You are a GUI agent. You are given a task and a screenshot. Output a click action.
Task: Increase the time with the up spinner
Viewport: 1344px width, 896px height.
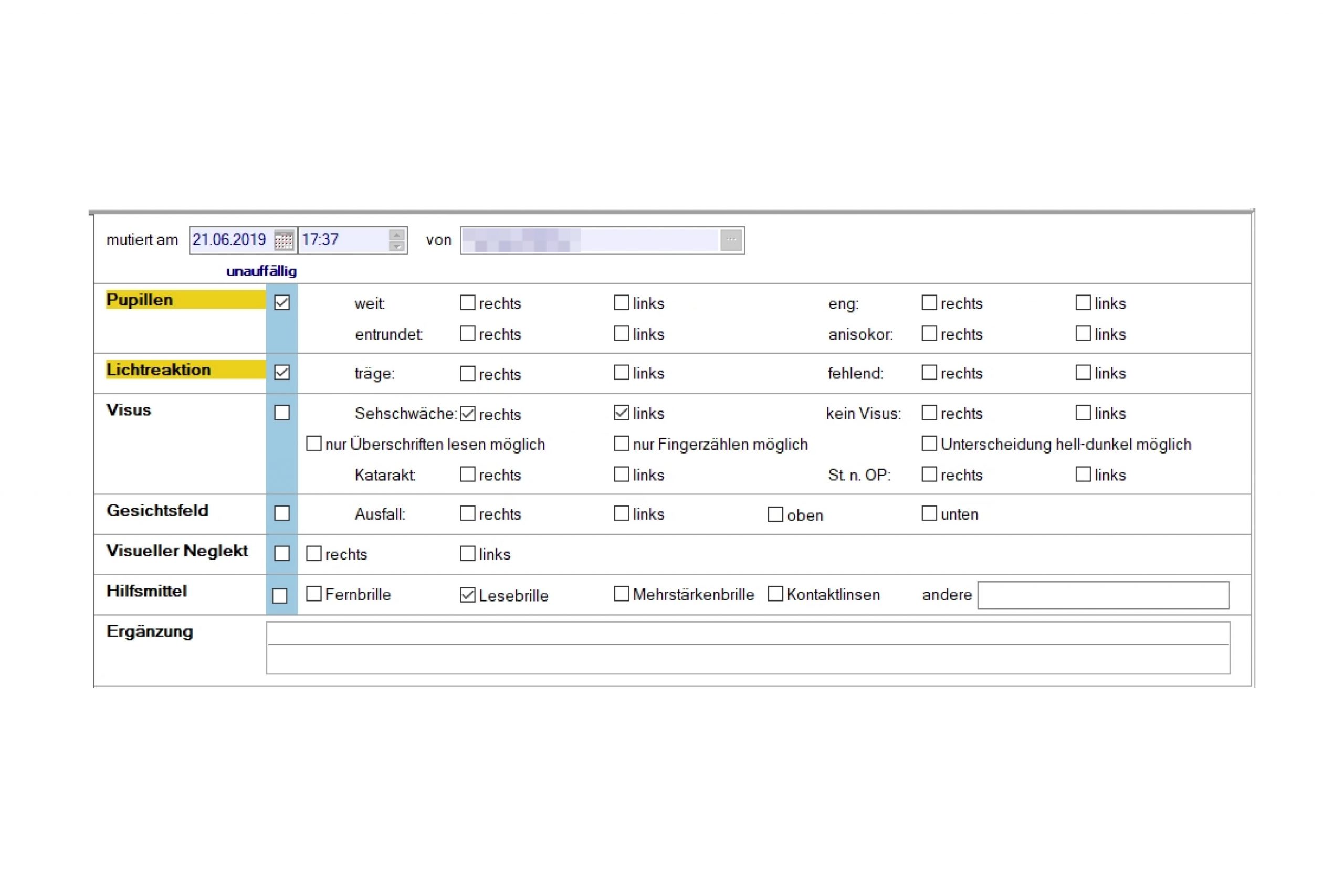(x=396, y=235)
